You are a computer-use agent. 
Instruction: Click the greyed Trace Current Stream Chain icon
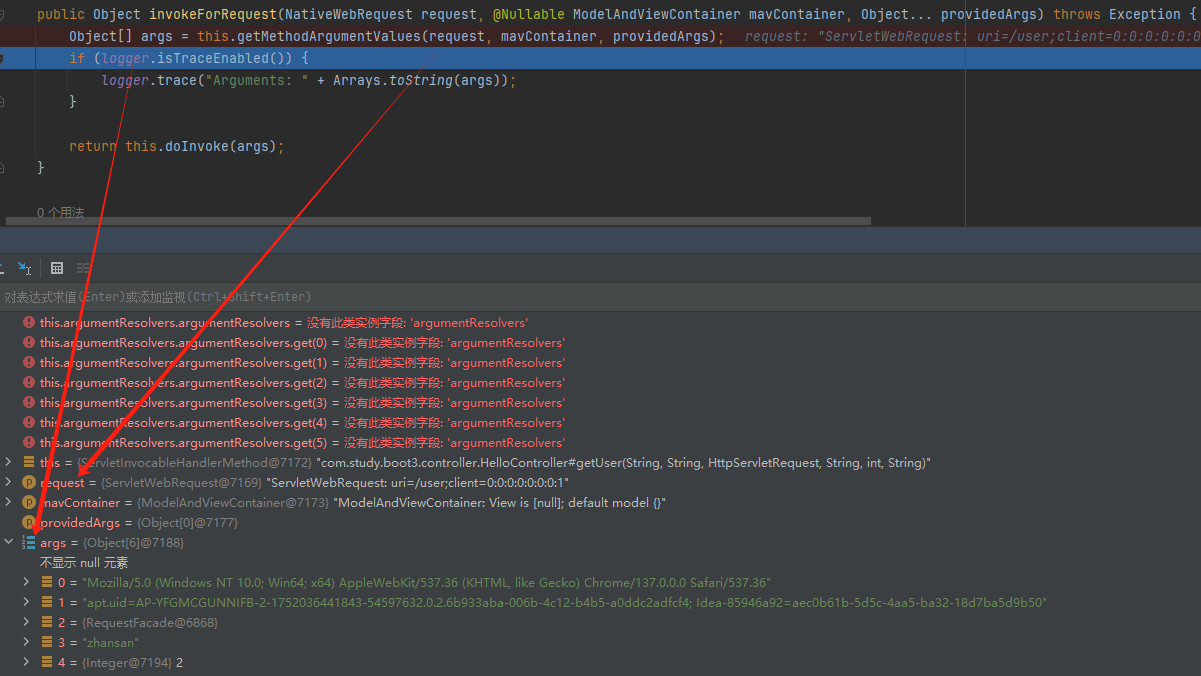[83, 268]
